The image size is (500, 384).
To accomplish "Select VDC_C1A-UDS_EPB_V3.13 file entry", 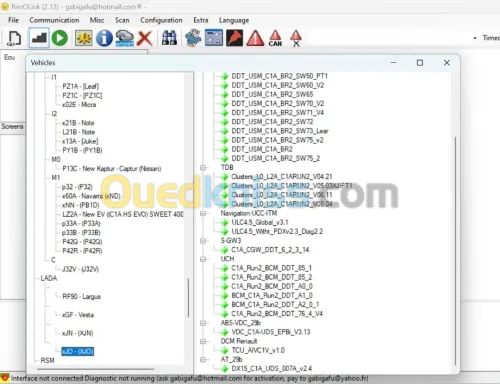I will tap(271, 332).
